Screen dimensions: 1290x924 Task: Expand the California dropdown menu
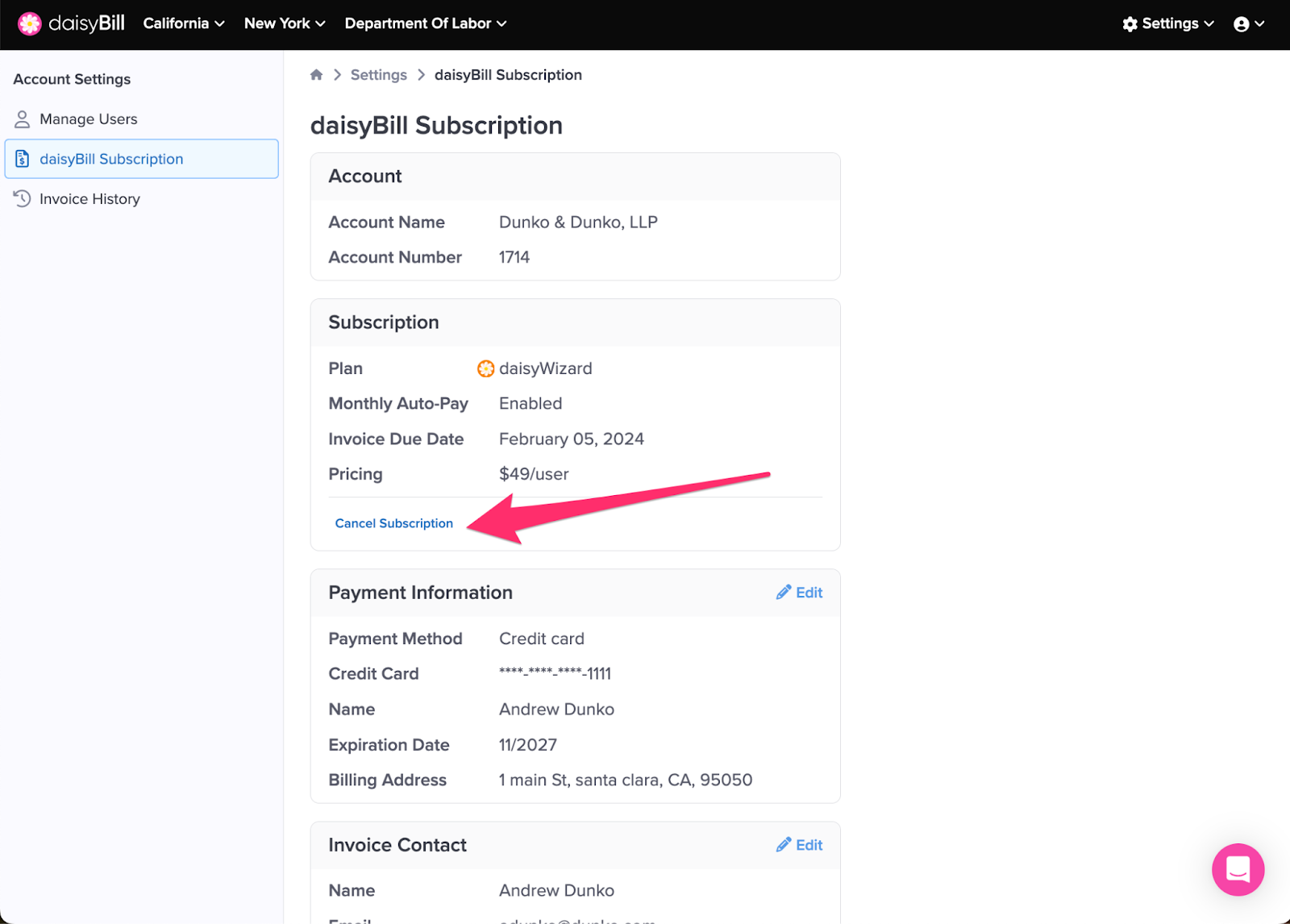pos(183,23)
